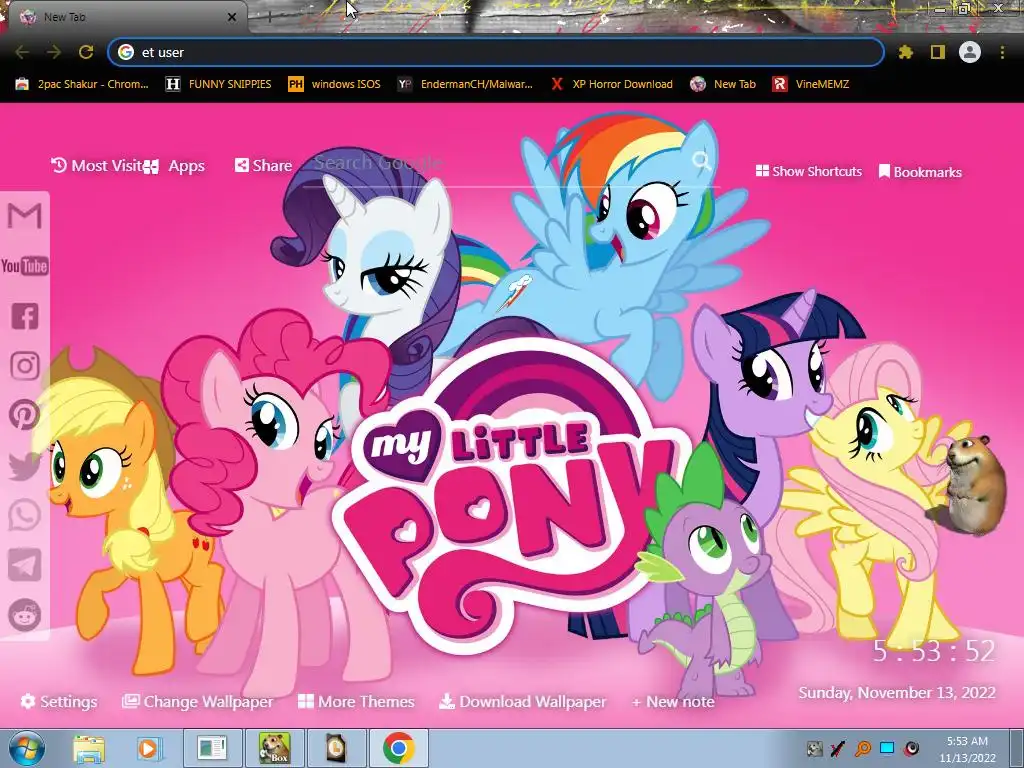Open Chrome three-dot menu
Viewport: 1024px width, 768px height.
(1002, 52)
